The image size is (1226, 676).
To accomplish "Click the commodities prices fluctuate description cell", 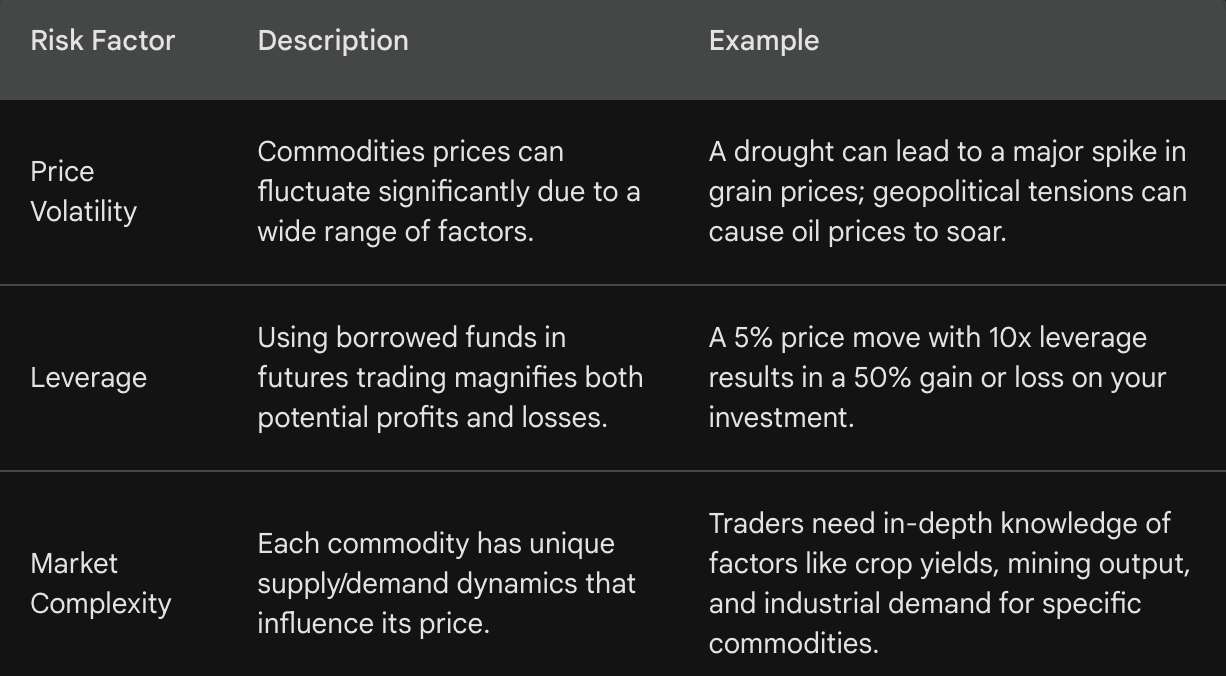I will pos(449,191).
